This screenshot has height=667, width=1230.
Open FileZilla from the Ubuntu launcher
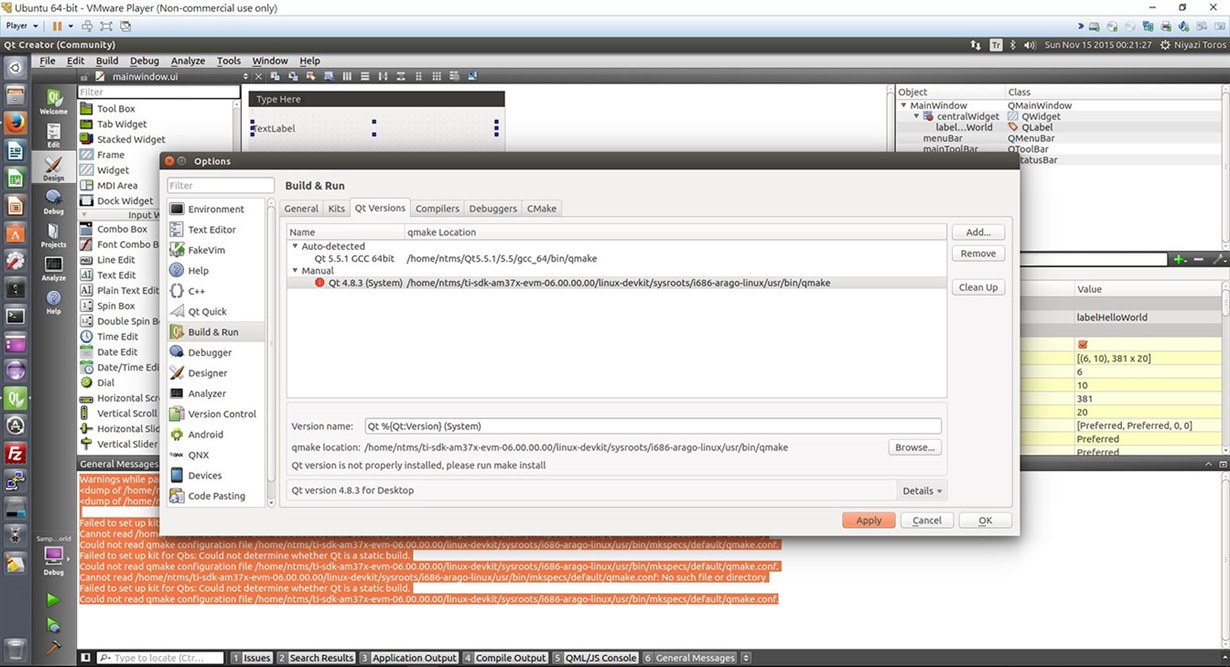click(x=15, y=453)
